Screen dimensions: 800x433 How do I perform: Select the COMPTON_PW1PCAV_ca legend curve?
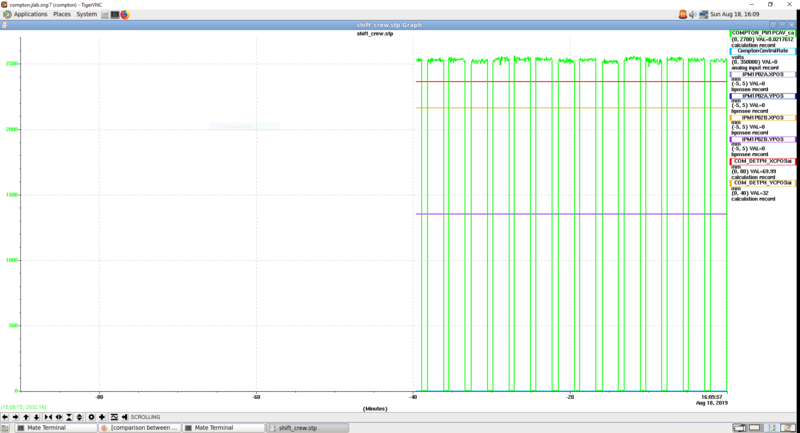tap(763, 33)
